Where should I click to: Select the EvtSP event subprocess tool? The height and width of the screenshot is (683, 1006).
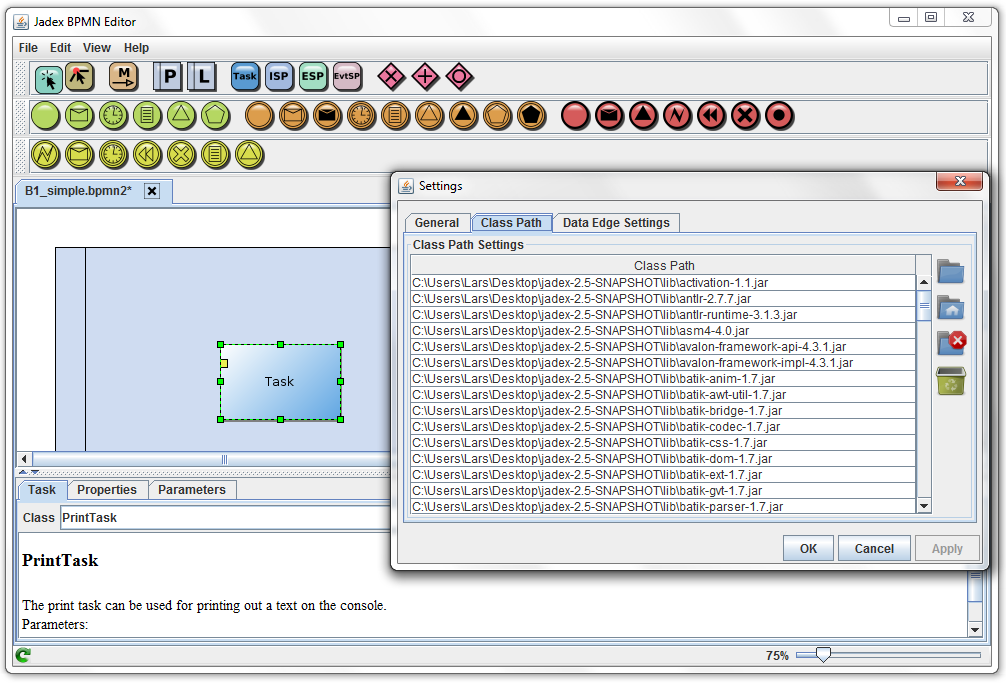click(x=347, y=77)
